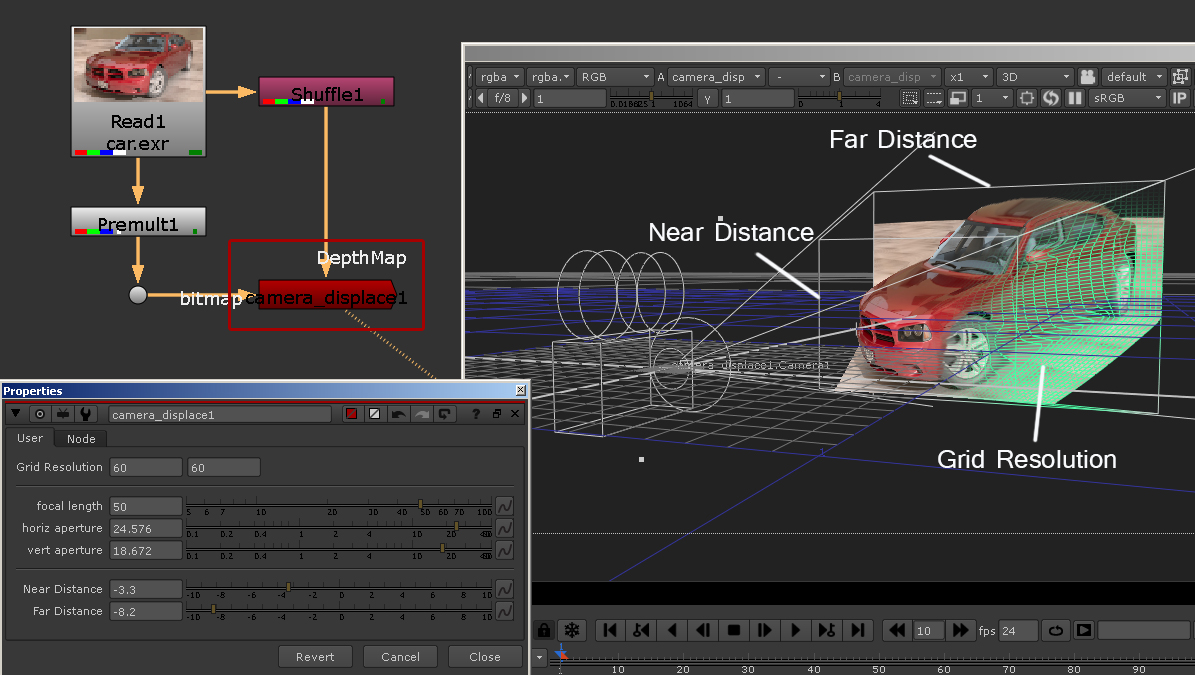Switch to the Node tab

81,438
